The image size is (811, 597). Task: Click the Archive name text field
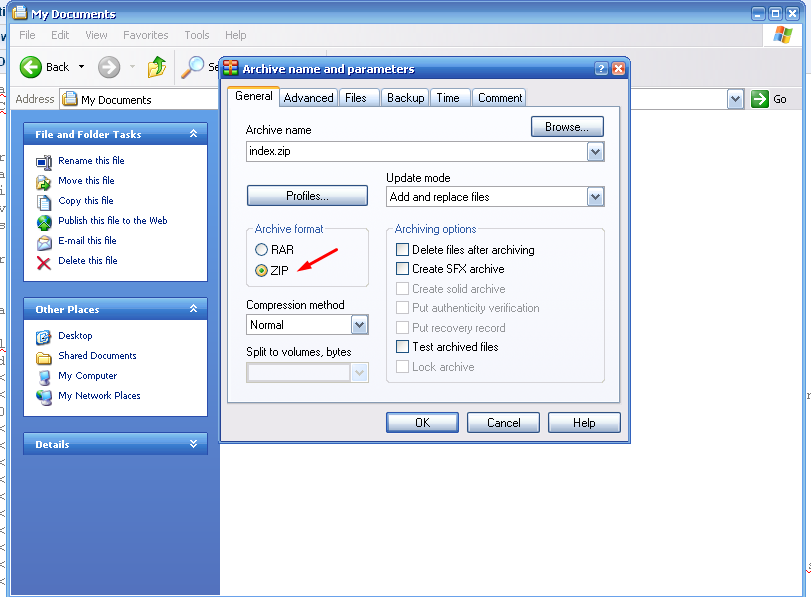click(x=417, y=152)
